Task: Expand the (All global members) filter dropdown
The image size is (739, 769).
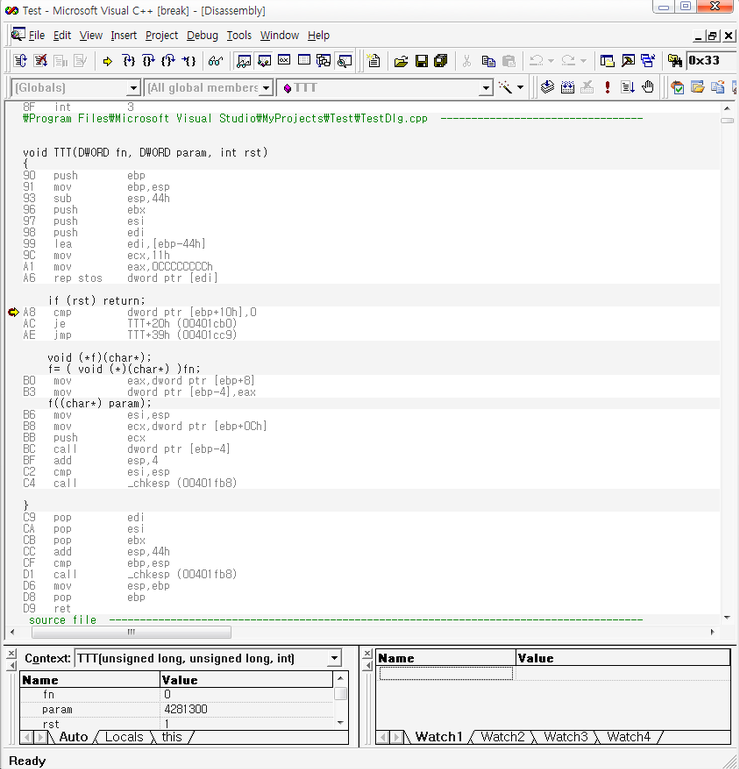Action: pyautogui.click(x=266, y=88)
